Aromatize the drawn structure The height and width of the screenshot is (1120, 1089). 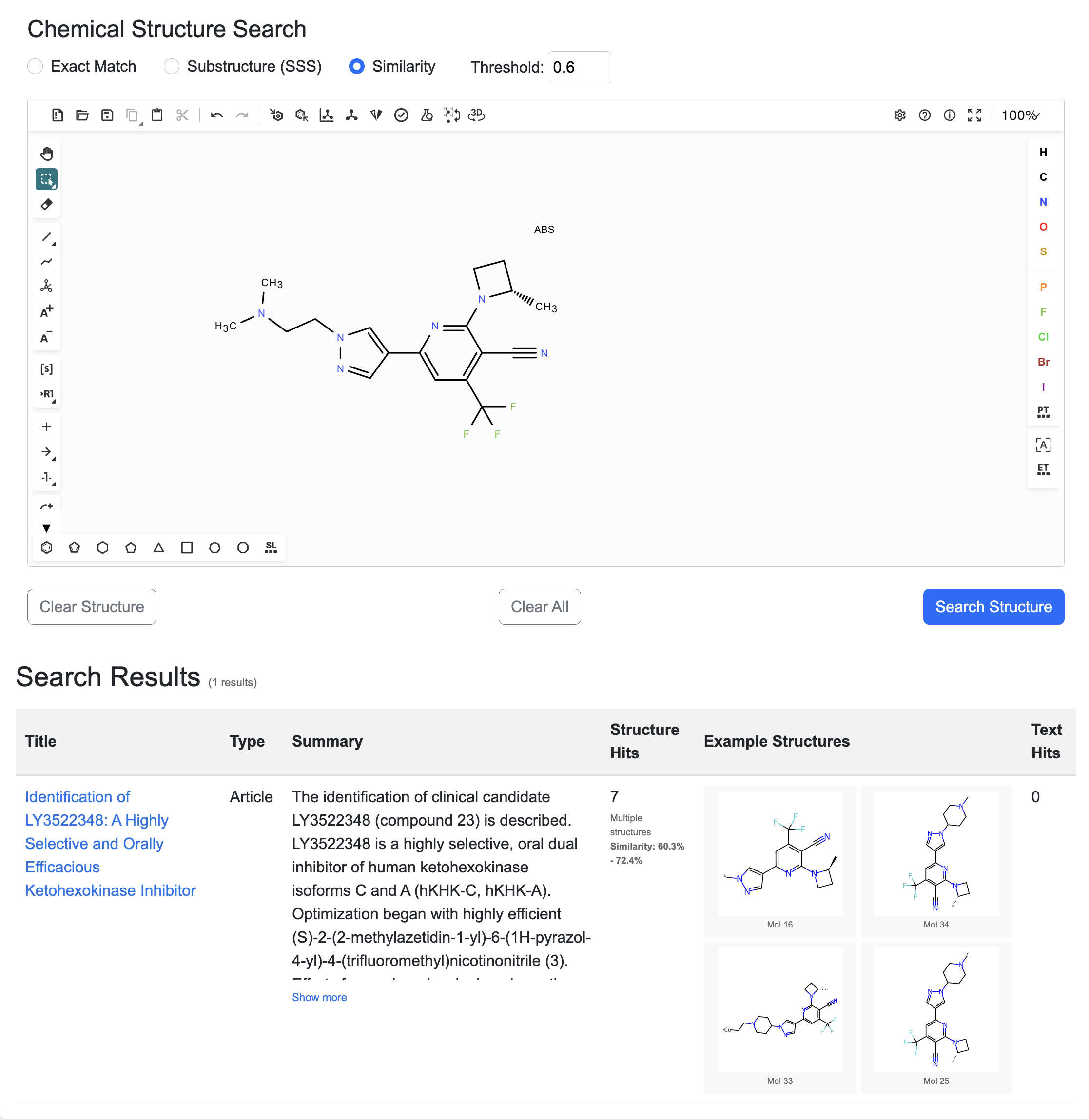pyautogui.click(x=277, y=115)
